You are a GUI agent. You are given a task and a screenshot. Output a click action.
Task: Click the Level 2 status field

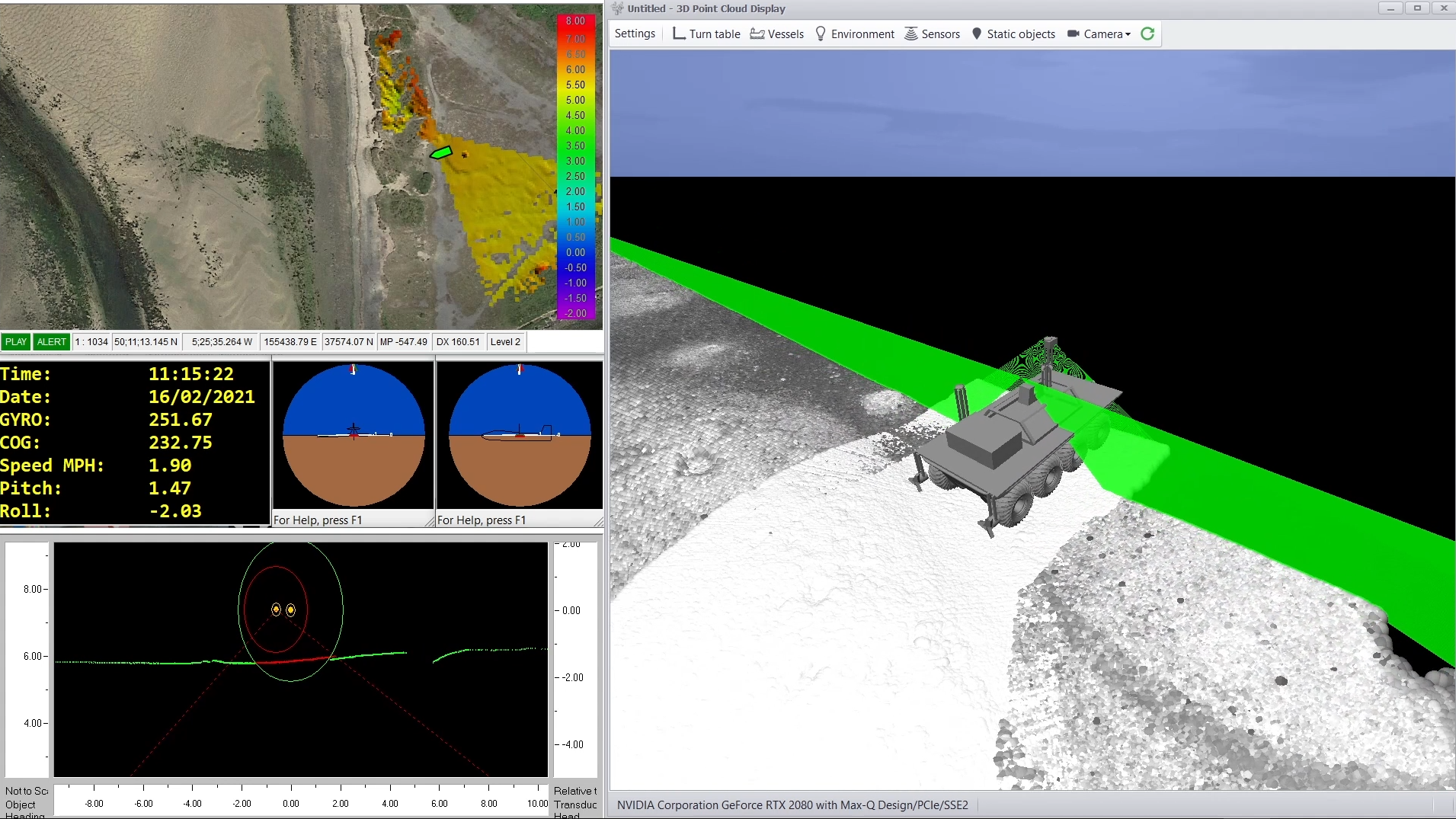pyautogui.click(x=505, y=342)
